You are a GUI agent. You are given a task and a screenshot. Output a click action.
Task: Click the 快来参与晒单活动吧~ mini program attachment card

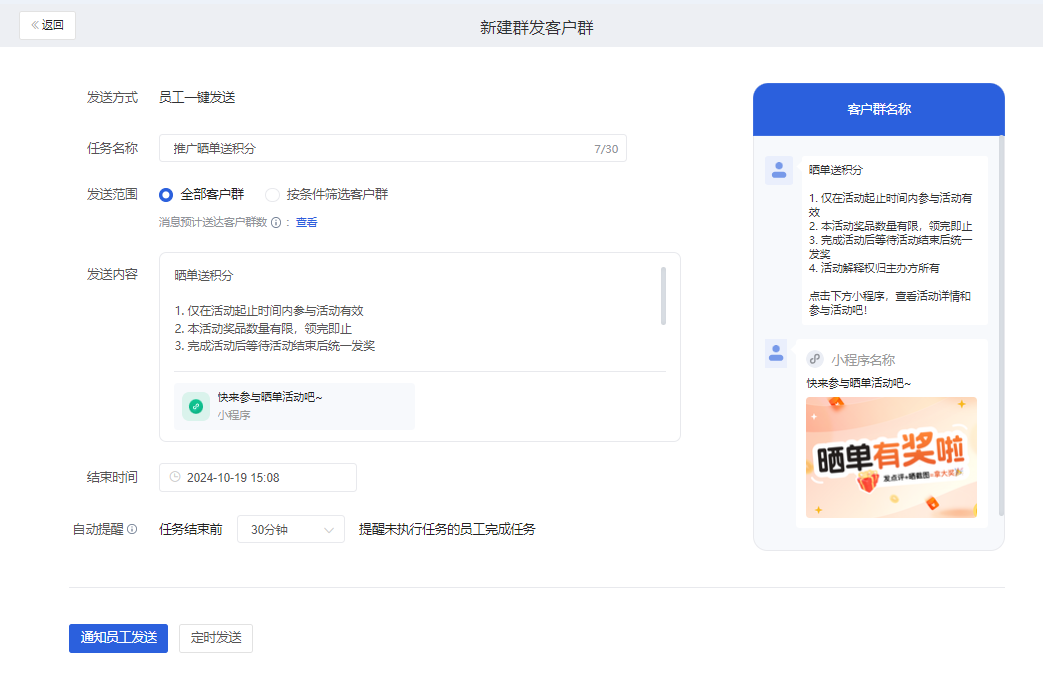pos(294,406)
